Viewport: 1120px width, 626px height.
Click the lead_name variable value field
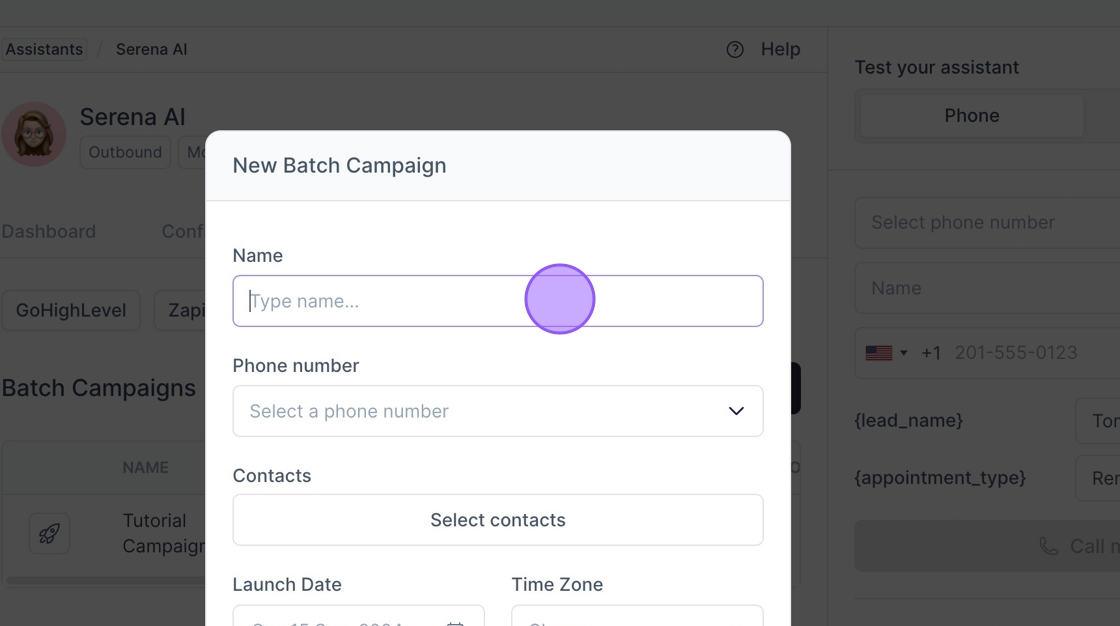coord(1098,421)
